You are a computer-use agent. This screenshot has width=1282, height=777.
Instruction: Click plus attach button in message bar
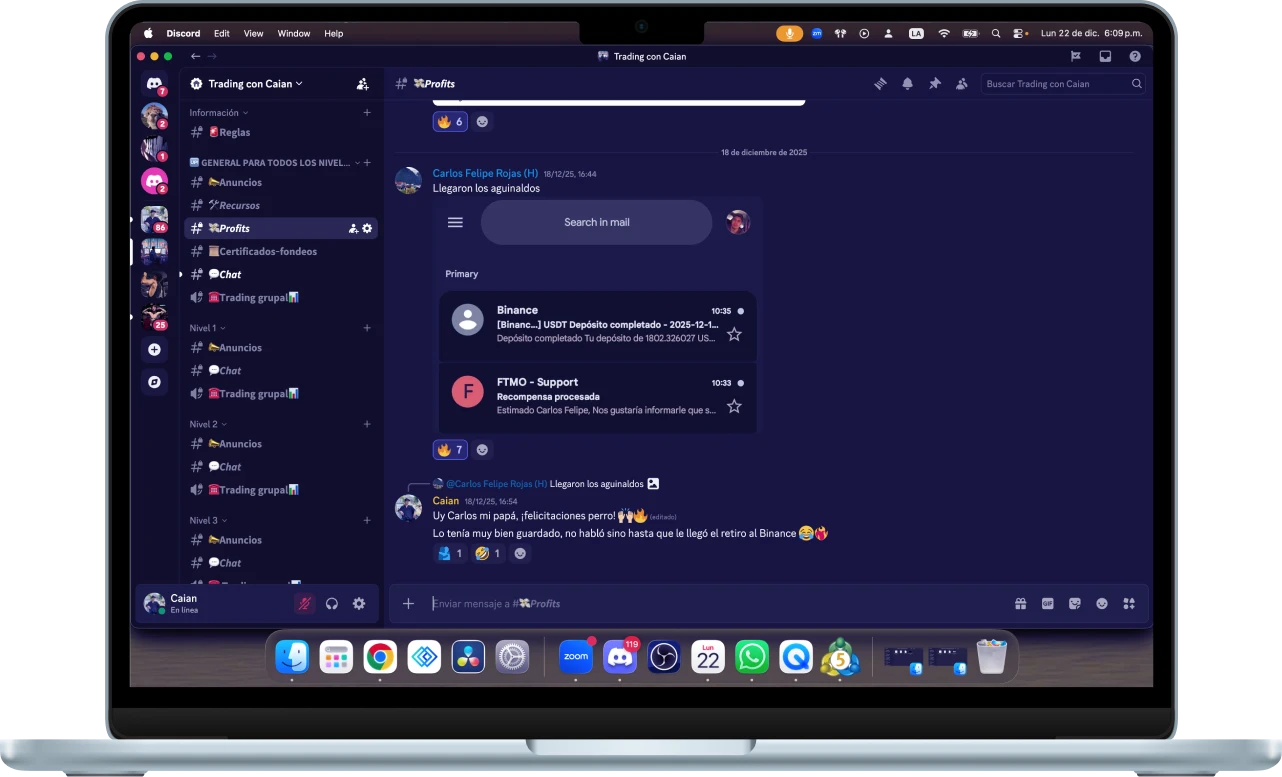[x=408, y=603]
